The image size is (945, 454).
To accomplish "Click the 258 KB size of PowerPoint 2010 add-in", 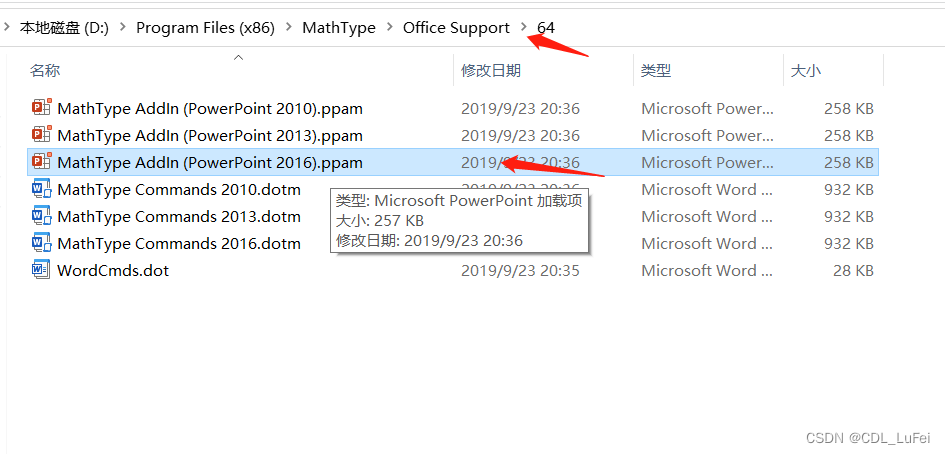I will tap(849, 109).
